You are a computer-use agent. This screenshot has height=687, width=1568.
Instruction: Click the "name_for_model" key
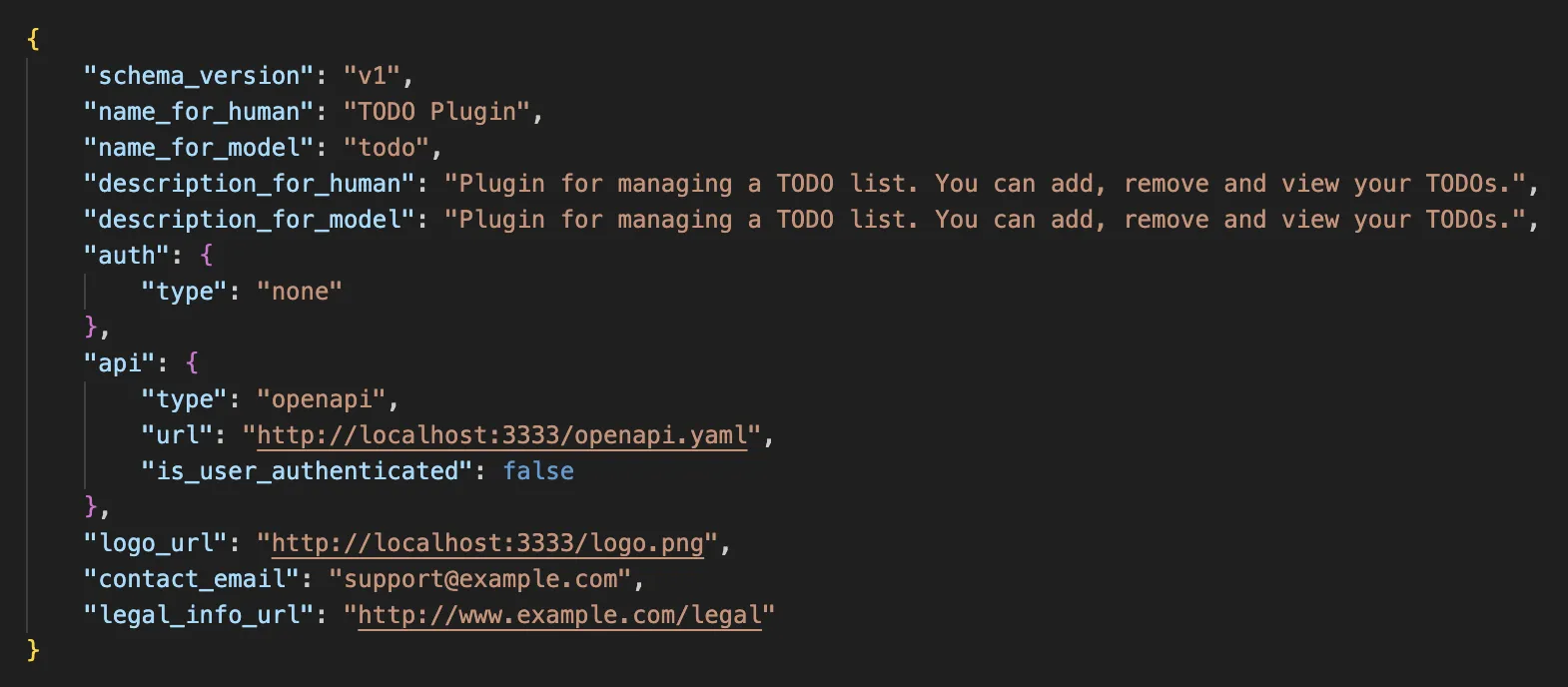[199, 148]
